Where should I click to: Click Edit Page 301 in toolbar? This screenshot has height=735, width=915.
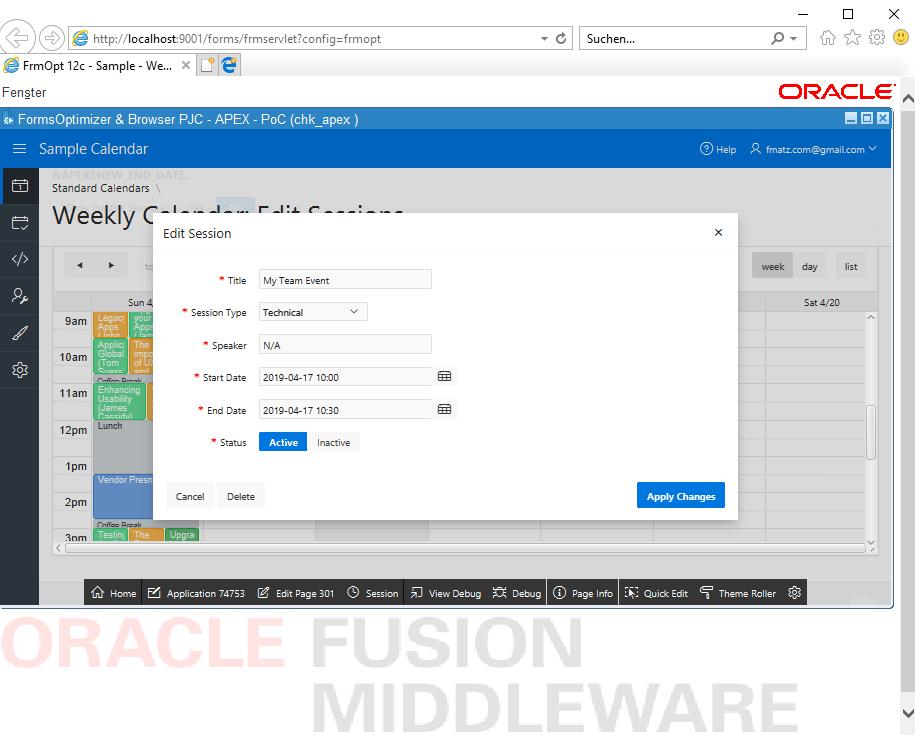296,593
